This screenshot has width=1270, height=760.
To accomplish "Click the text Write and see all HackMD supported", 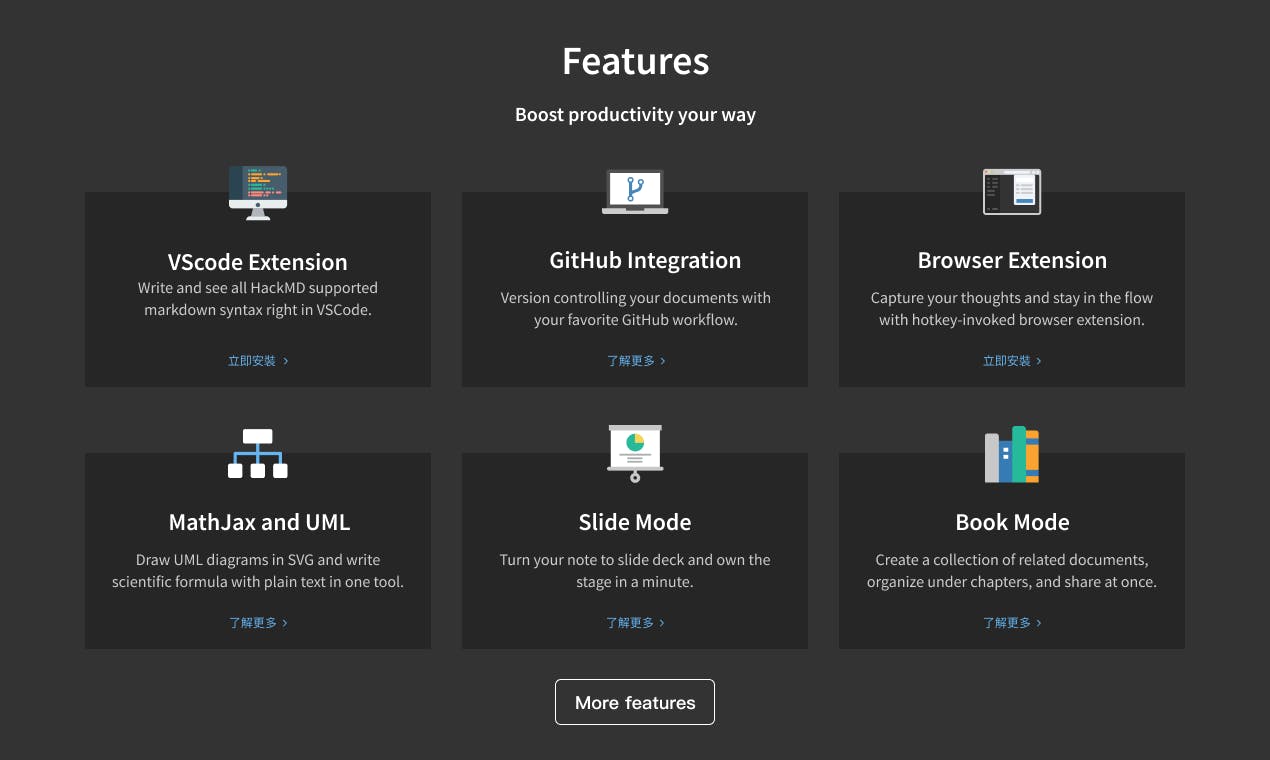I will [x=258, y=288].
